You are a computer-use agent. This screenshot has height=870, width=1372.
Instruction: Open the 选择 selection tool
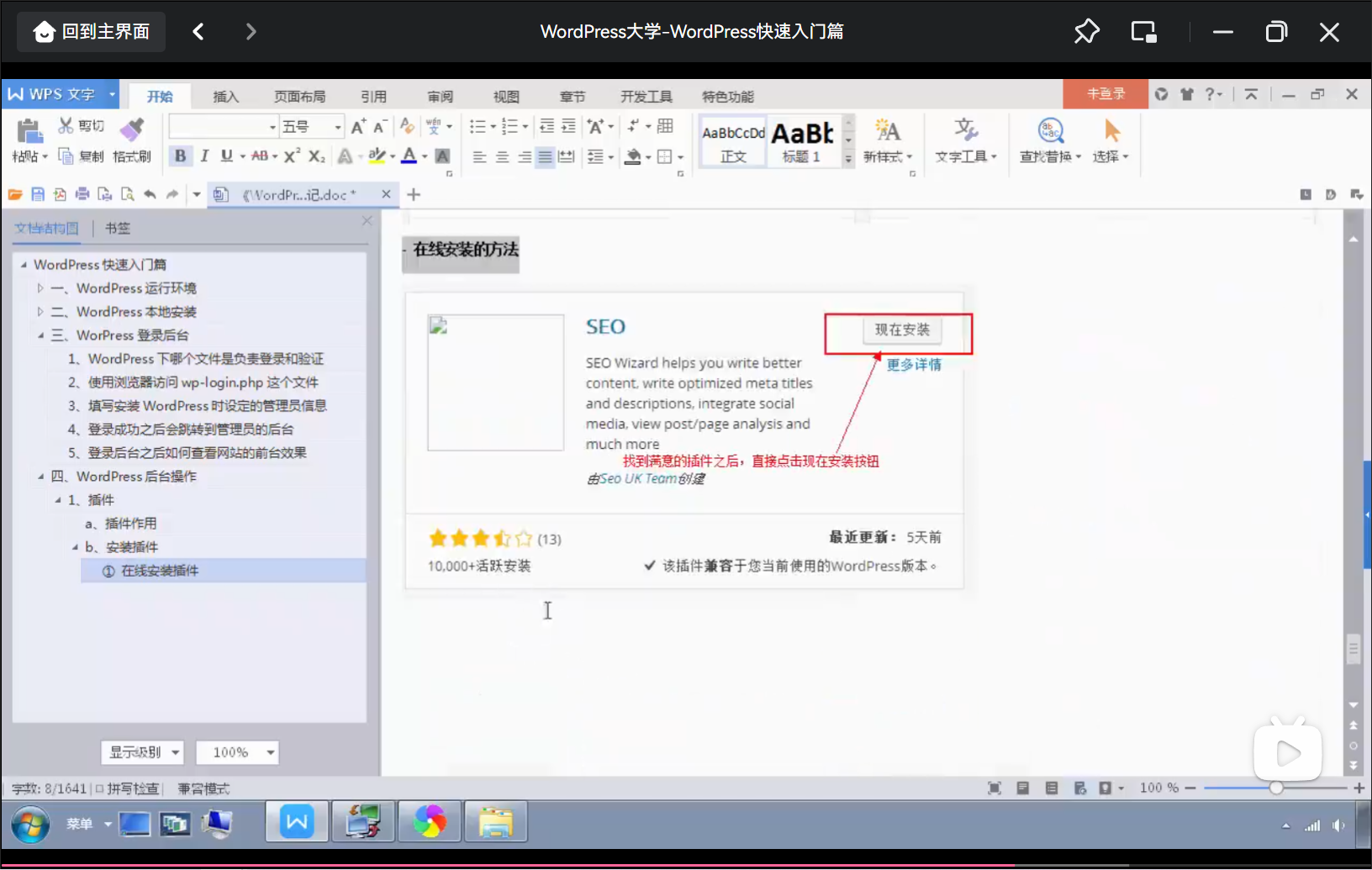1111,141
